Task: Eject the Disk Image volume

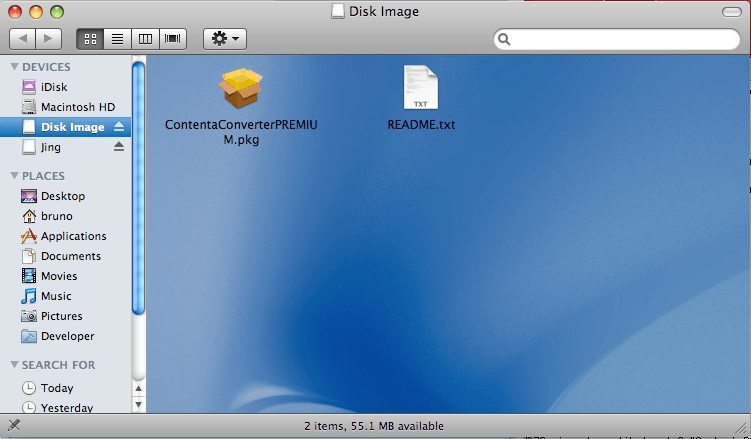Action: [119, 127]
